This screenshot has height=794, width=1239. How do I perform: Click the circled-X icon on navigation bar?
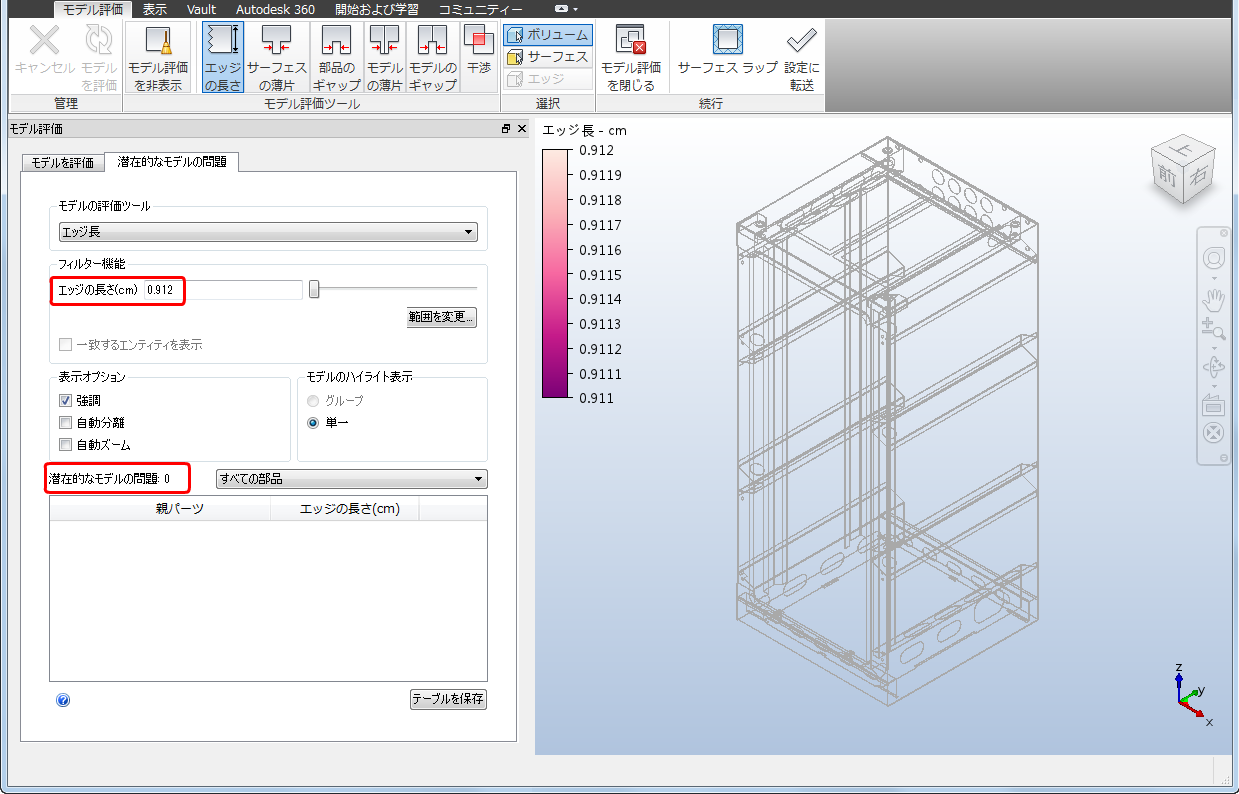tap(1214, 434)
